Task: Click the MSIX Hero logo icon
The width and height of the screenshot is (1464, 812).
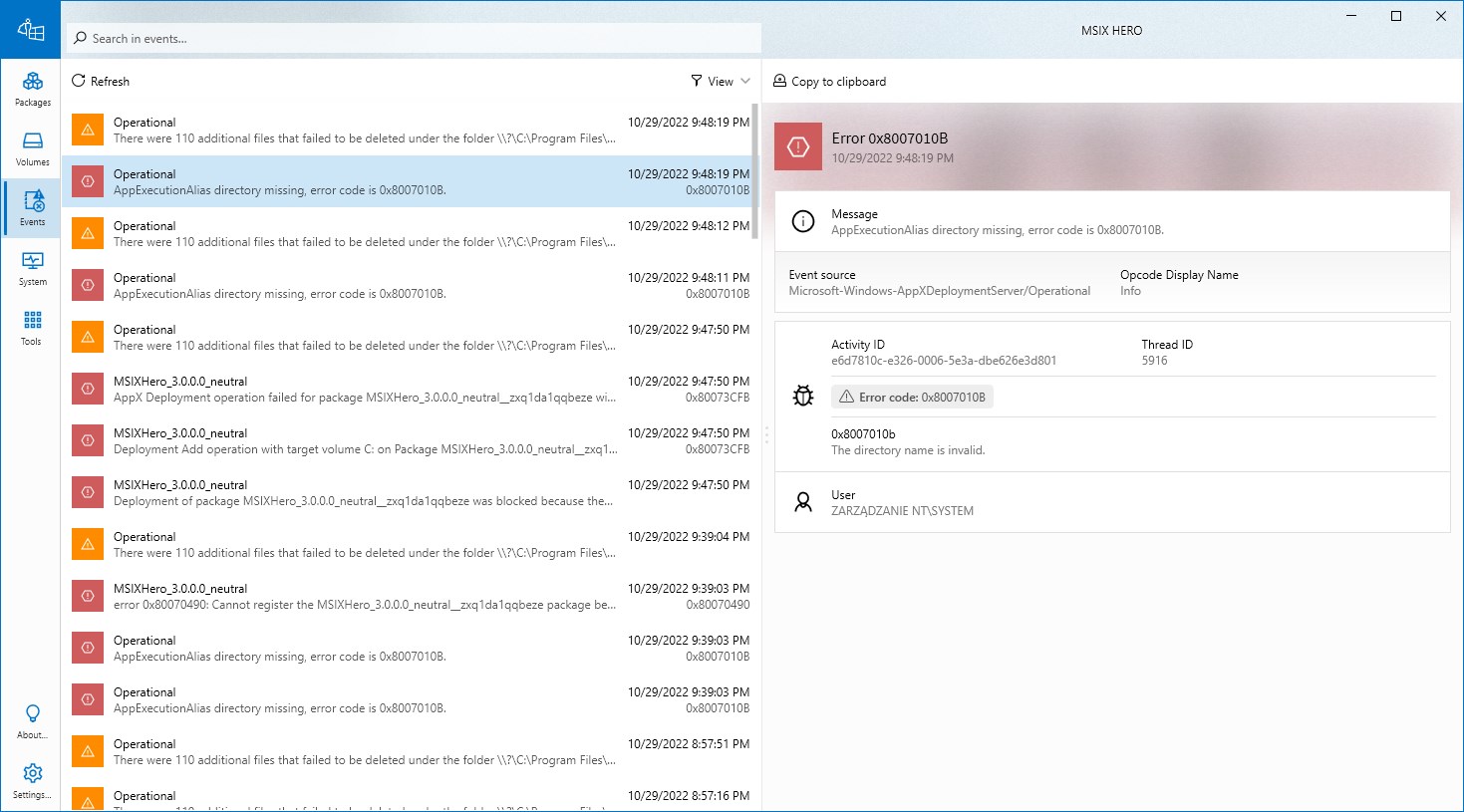Action: 31,30
